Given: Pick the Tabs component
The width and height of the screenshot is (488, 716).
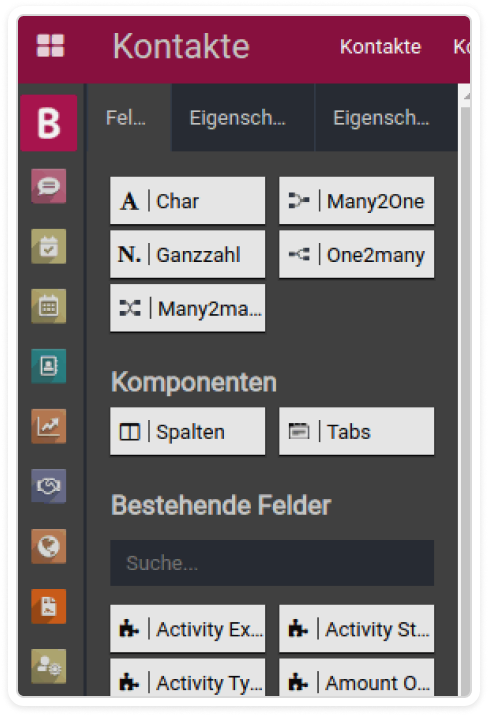Looking at the screenshot, I should click(357, 432).
